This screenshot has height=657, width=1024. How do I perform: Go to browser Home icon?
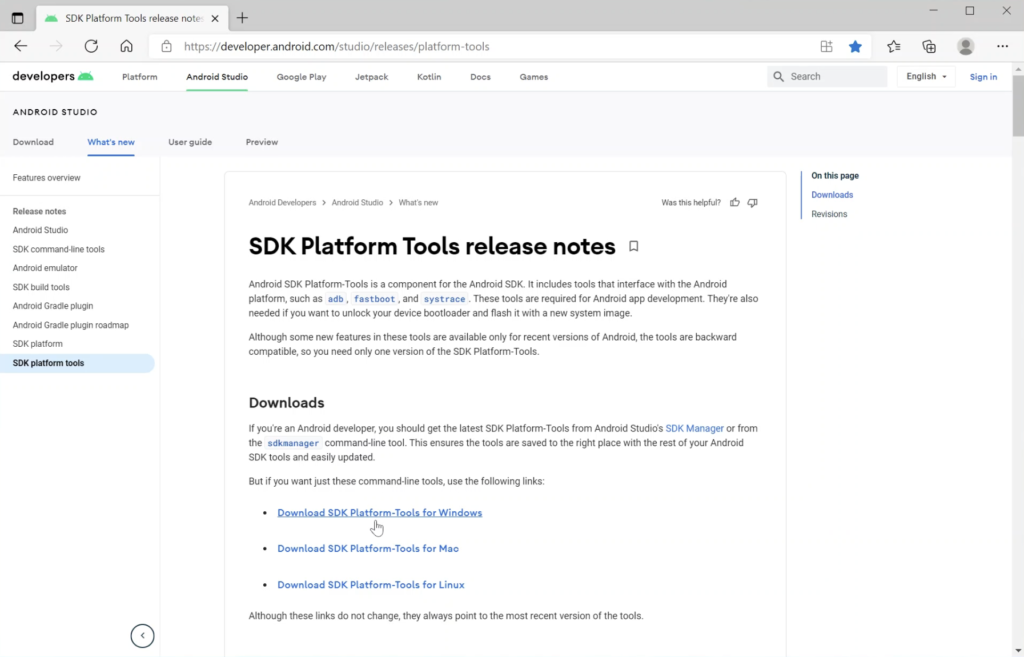click(127, 46)
